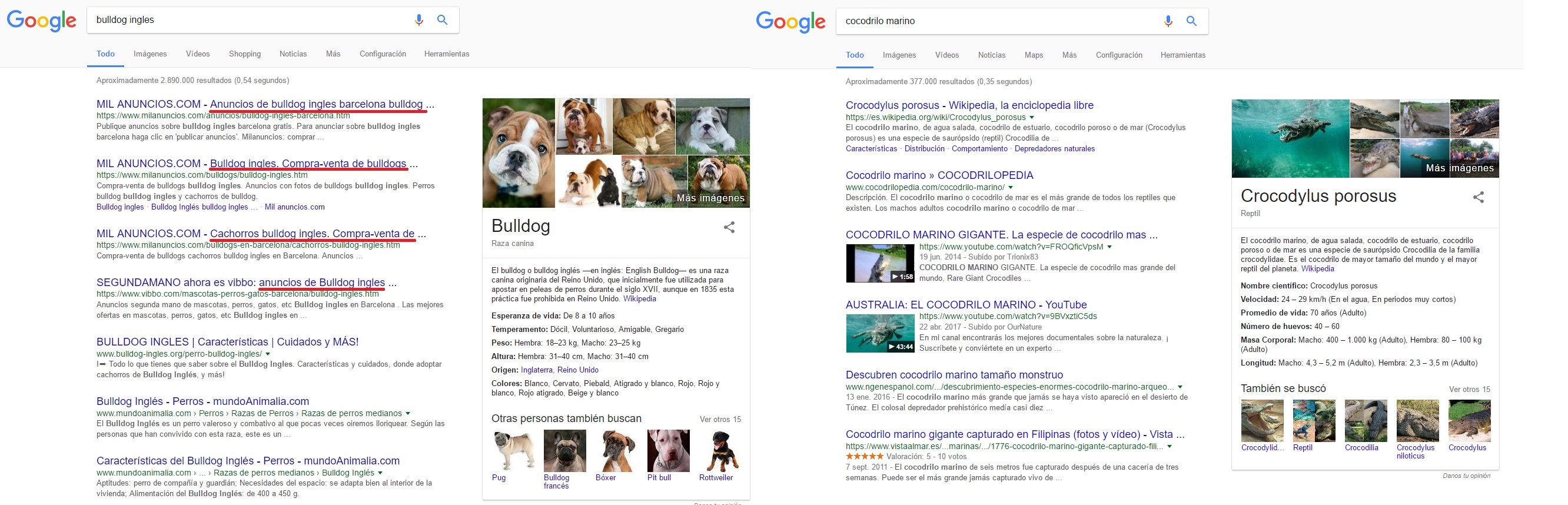Click Mil anuncios.com sitelink

[295, 207]
